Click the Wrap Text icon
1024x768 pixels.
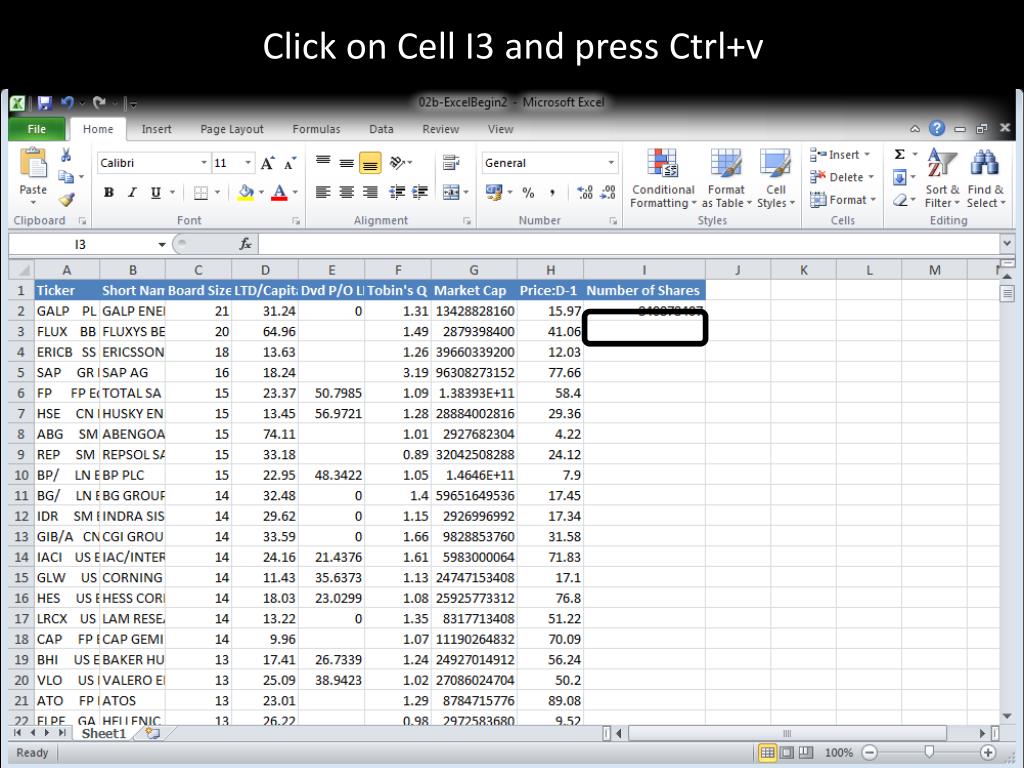451,162
